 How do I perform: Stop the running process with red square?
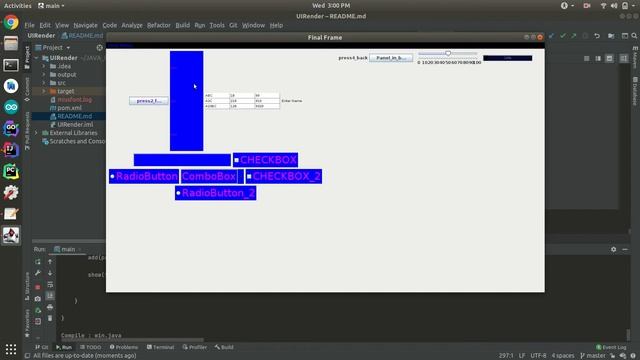[x=38, y=287]
